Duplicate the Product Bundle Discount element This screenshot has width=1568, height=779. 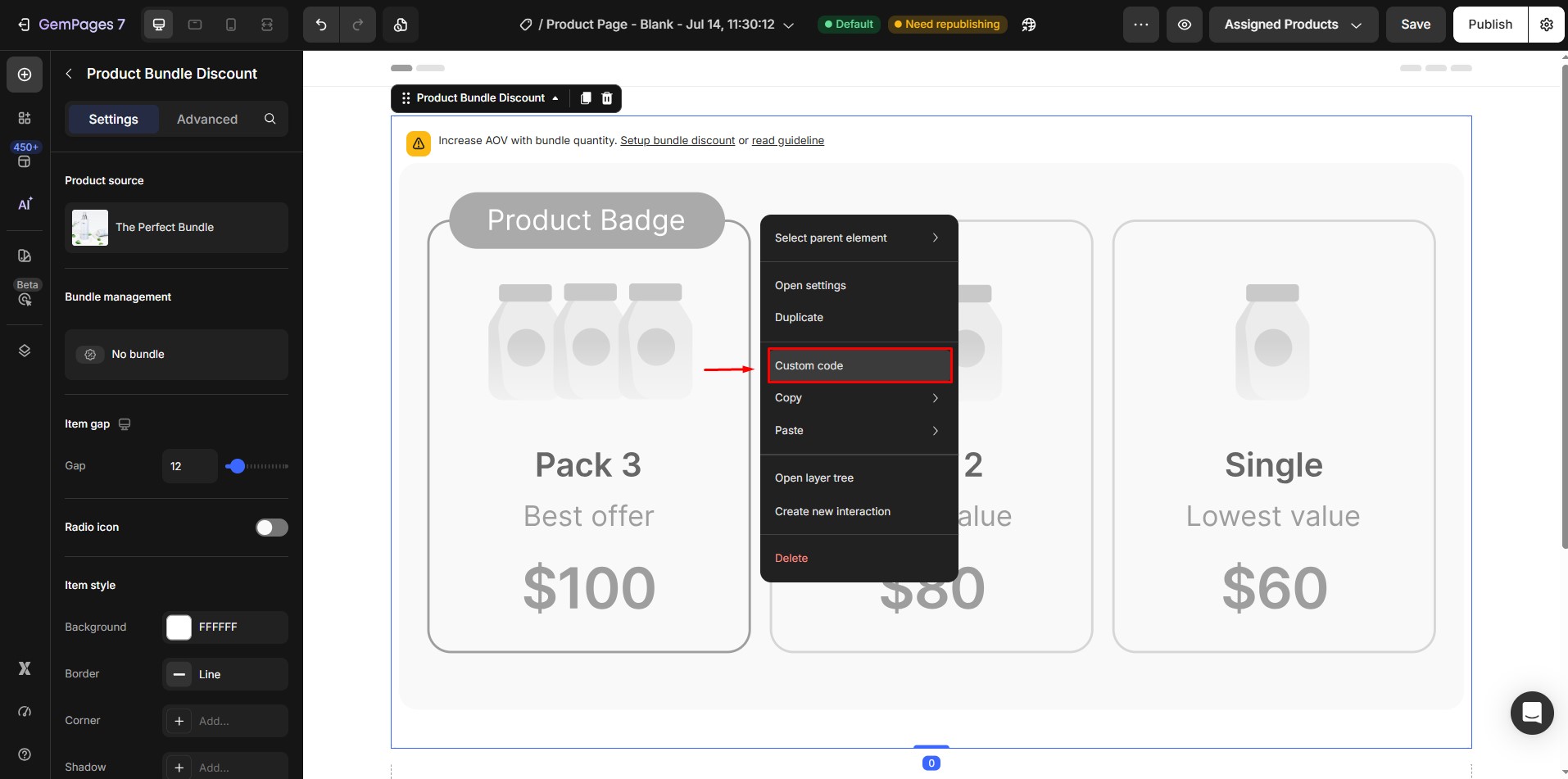[586, 98]
